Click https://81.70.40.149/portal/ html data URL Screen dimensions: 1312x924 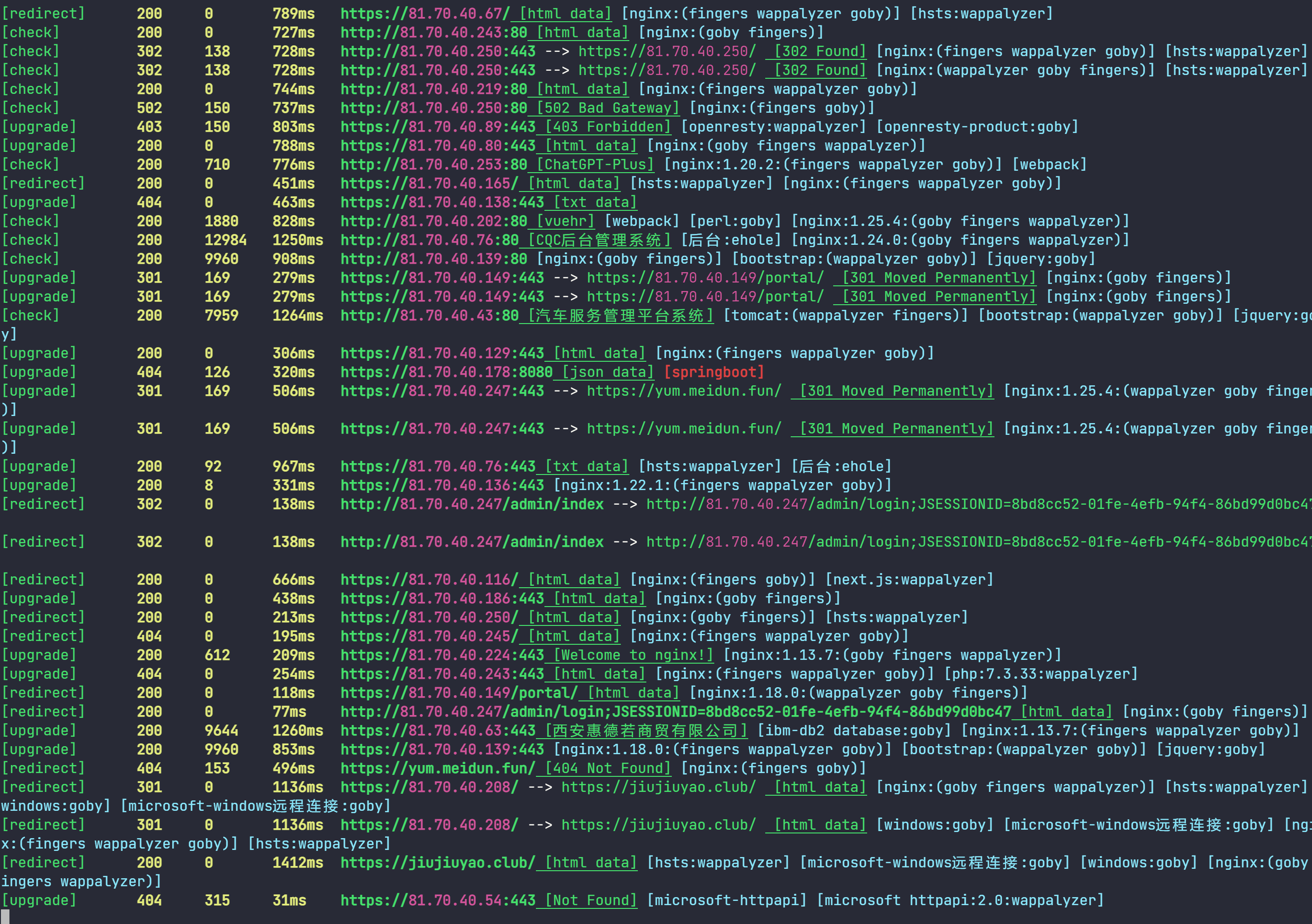coord(459,692)
